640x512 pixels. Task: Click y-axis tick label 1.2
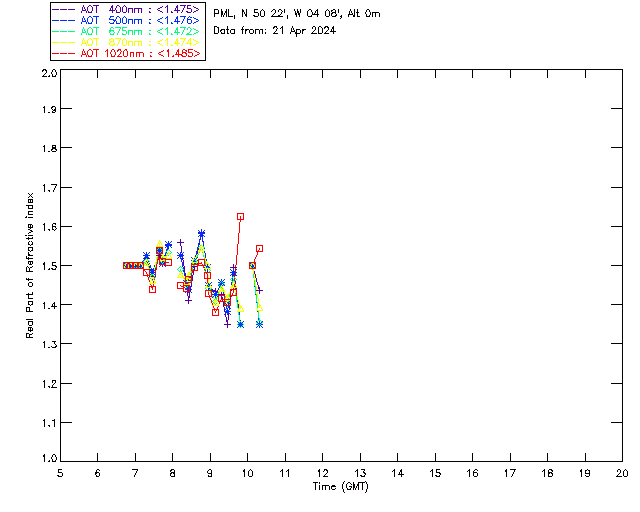[x=49, y=384]
